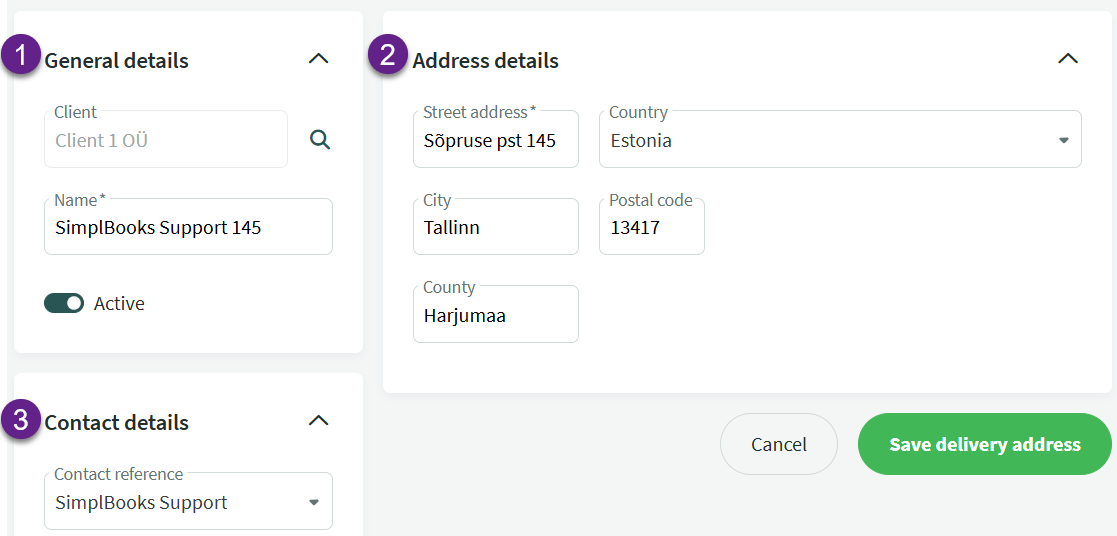Click the Client field Client 1 OÜ
The height and width of the screenshot is (536, 1117).
tap(166, 139)
